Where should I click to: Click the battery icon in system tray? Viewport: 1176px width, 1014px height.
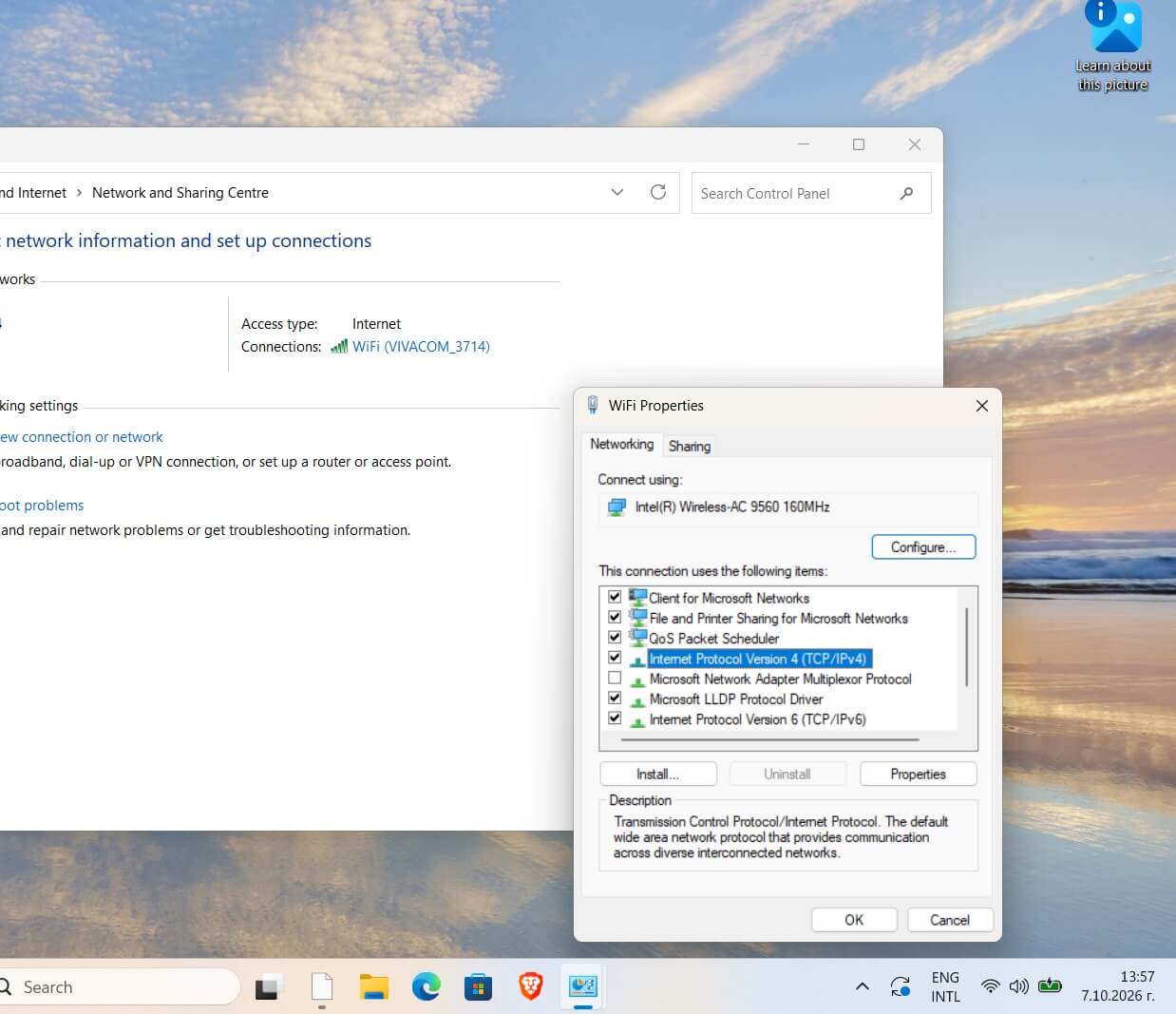pos(1050,986)
